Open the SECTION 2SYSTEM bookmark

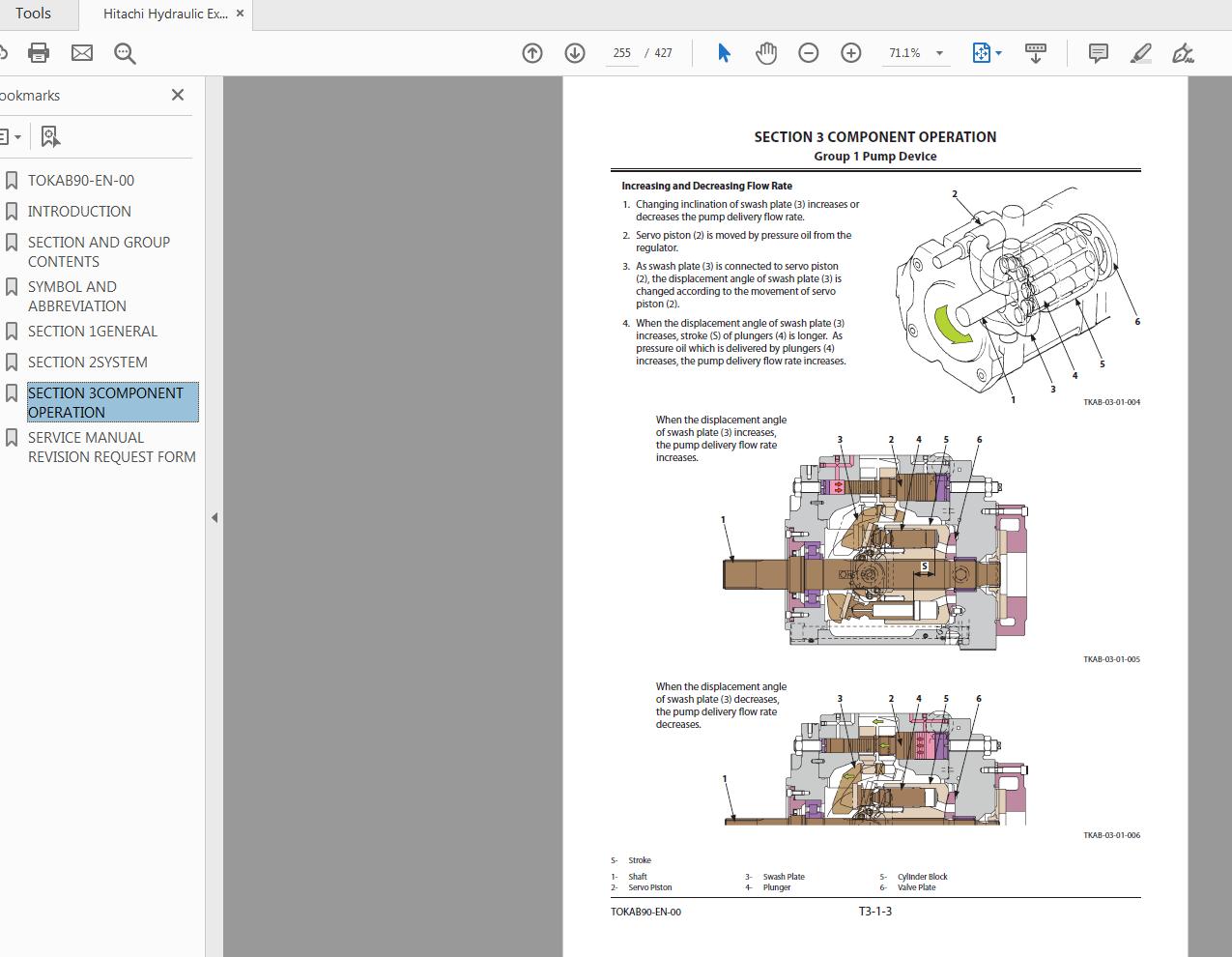(x=87, y=362)
